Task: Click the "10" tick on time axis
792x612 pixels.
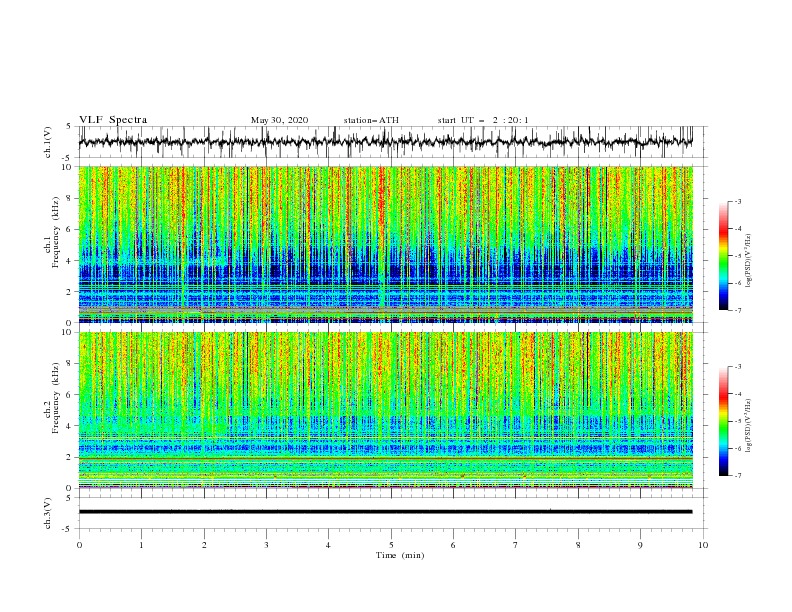Action: tap(703, 545)
